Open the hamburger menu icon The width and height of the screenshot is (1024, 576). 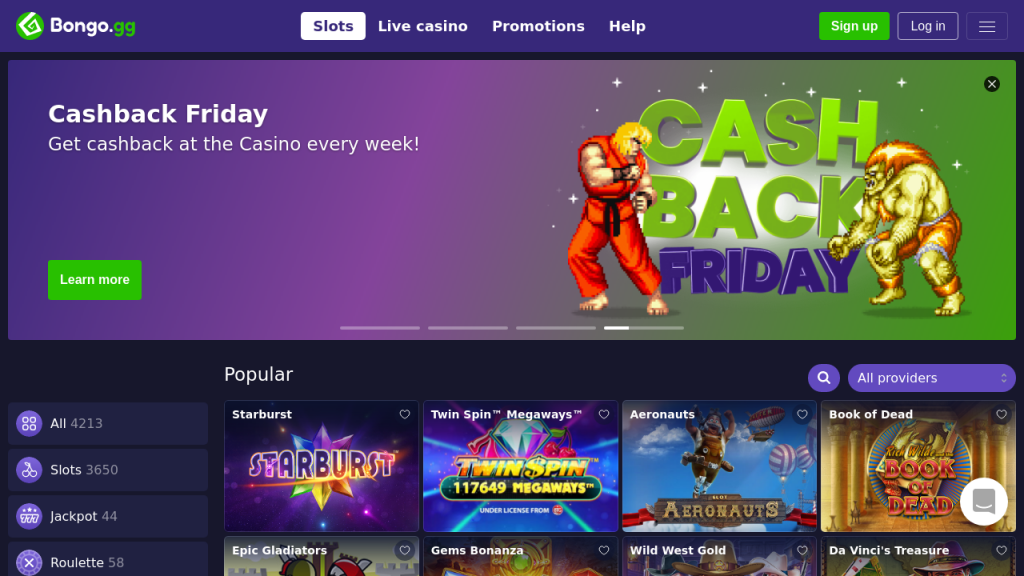tap(987, 26)
